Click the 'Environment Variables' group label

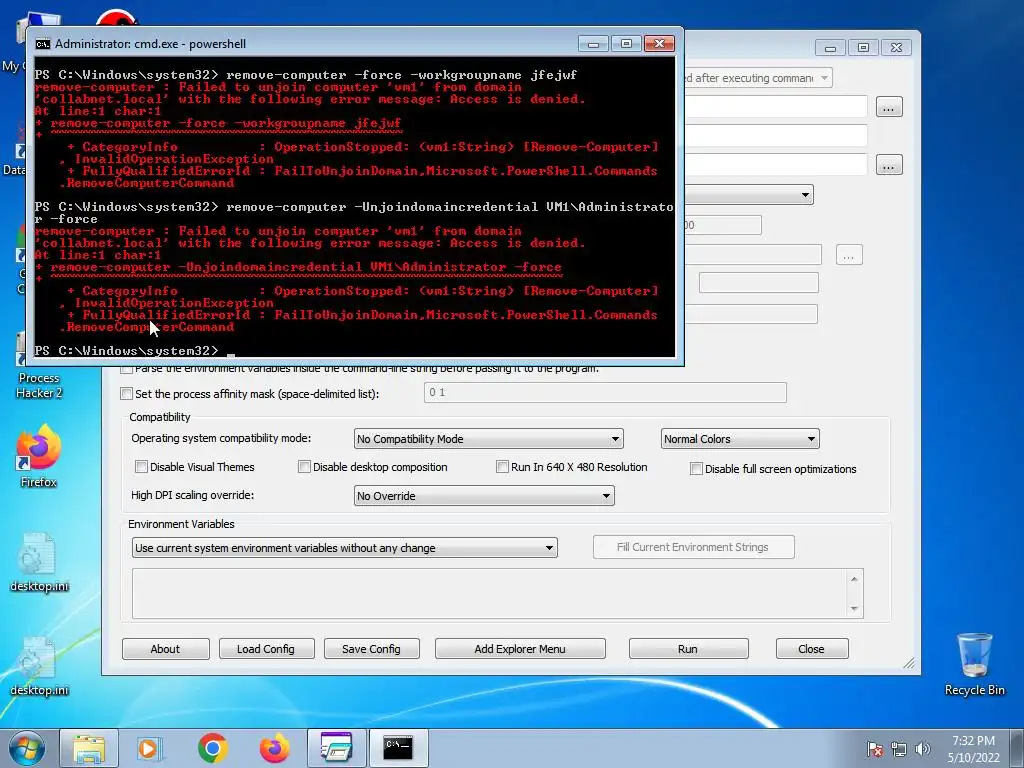[x=181, y=524]
